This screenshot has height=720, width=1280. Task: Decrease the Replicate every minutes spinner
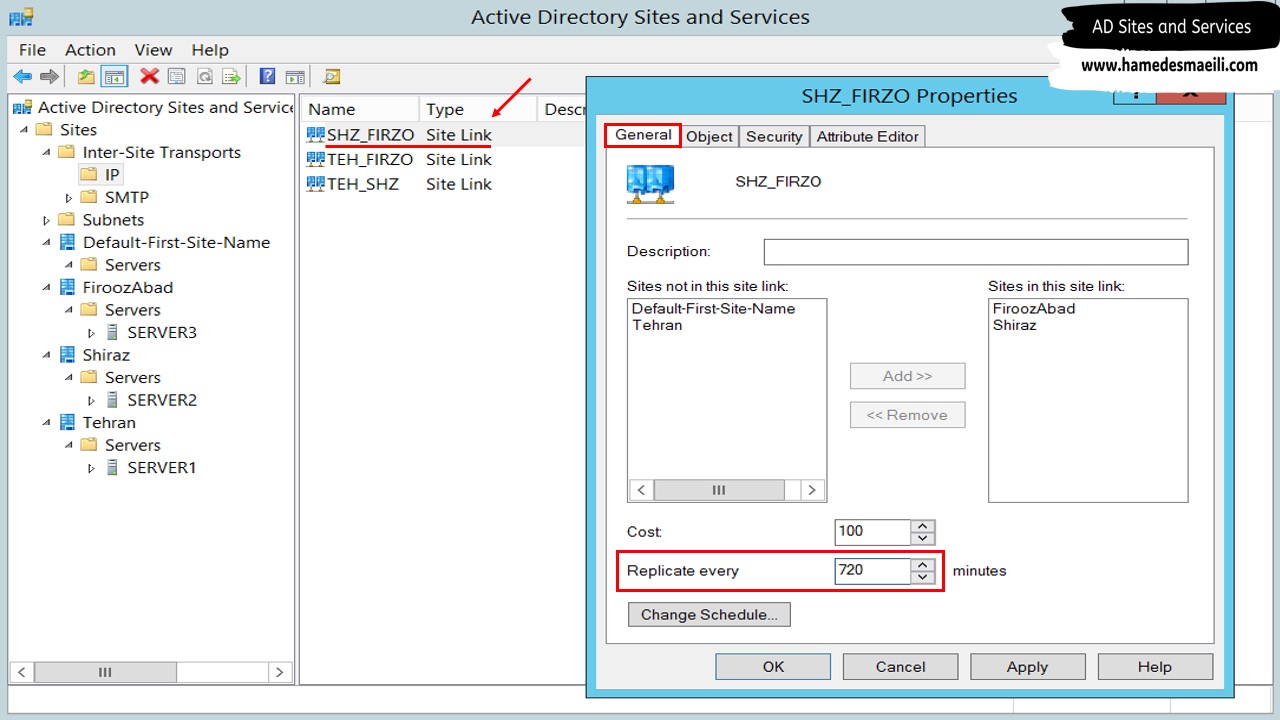924,578
